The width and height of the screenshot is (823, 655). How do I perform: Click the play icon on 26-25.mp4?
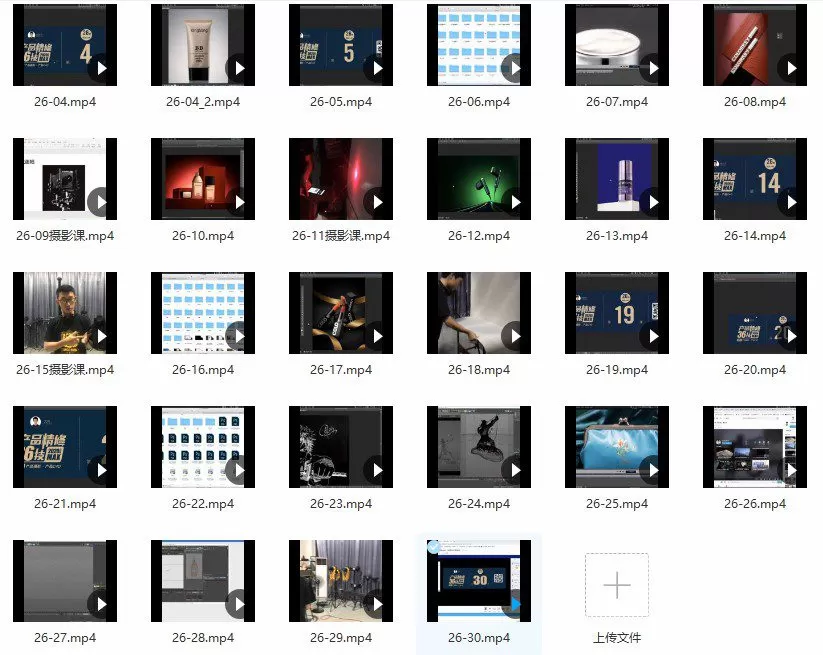click(x=653, y=470)
